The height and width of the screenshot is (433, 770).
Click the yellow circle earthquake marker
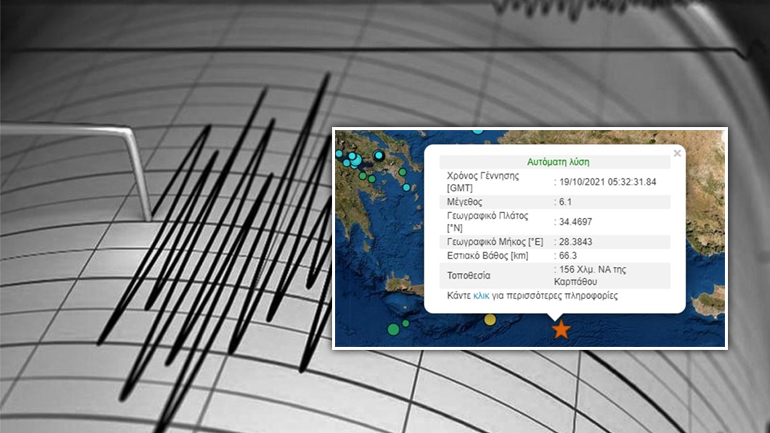490,320
